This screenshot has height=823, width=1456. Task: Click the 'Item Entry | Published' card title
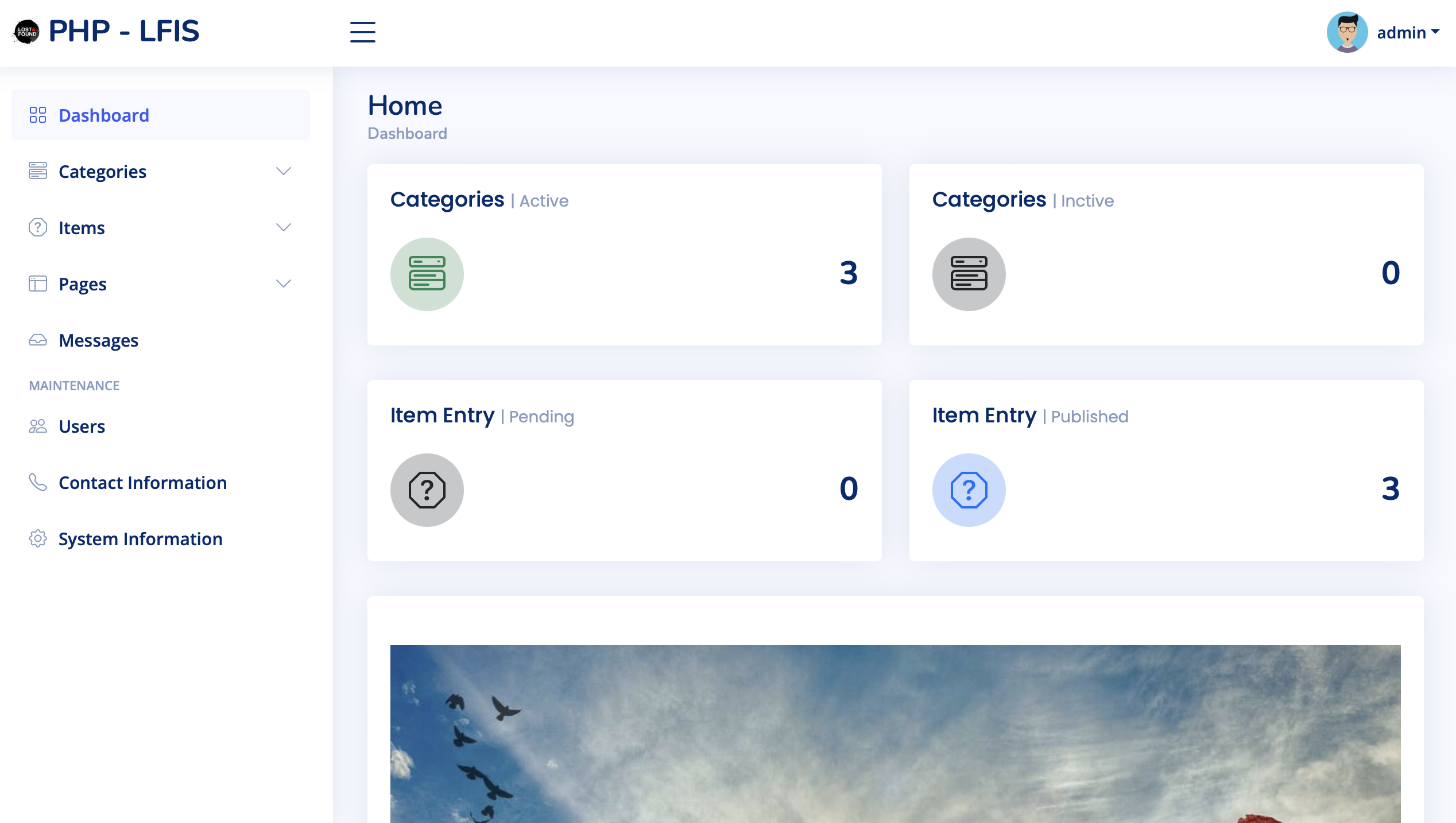tap(1031, 416)
